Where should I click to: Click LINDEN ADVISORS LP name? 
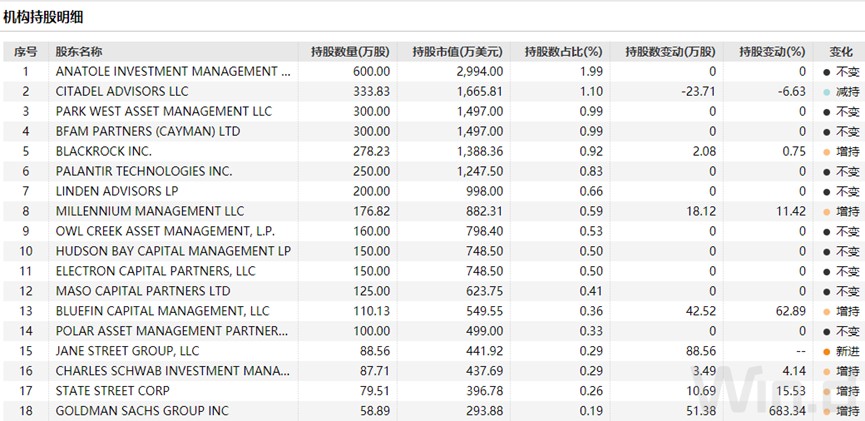pos(117,191)
